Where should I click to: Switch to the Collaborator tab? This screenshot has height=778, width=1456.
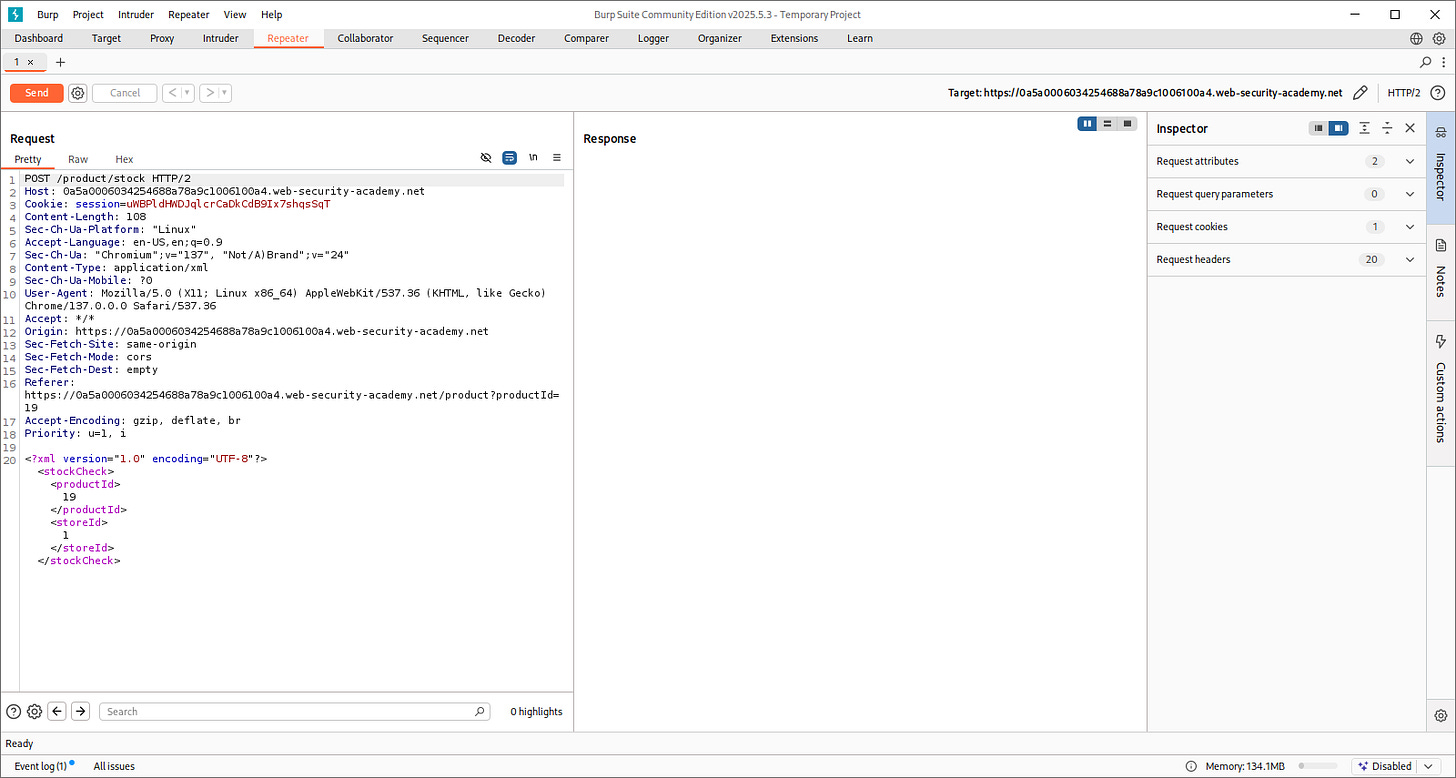pyautogui.click(x=365, y=38)
